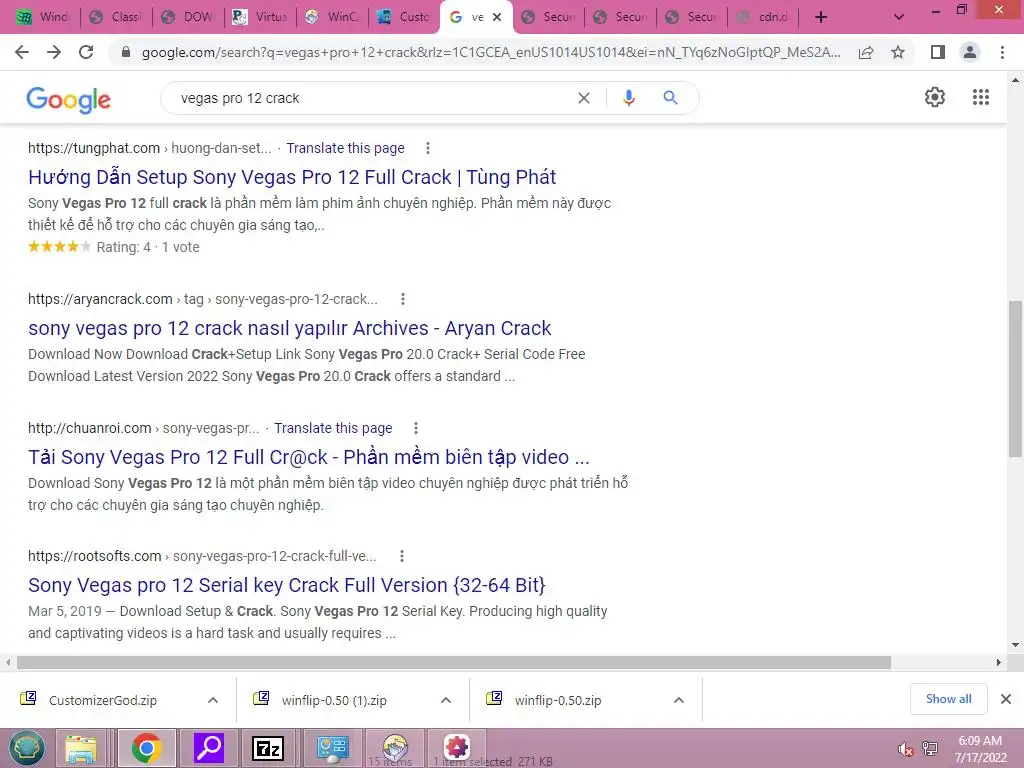Clear the search box with X

click(584, 98)
